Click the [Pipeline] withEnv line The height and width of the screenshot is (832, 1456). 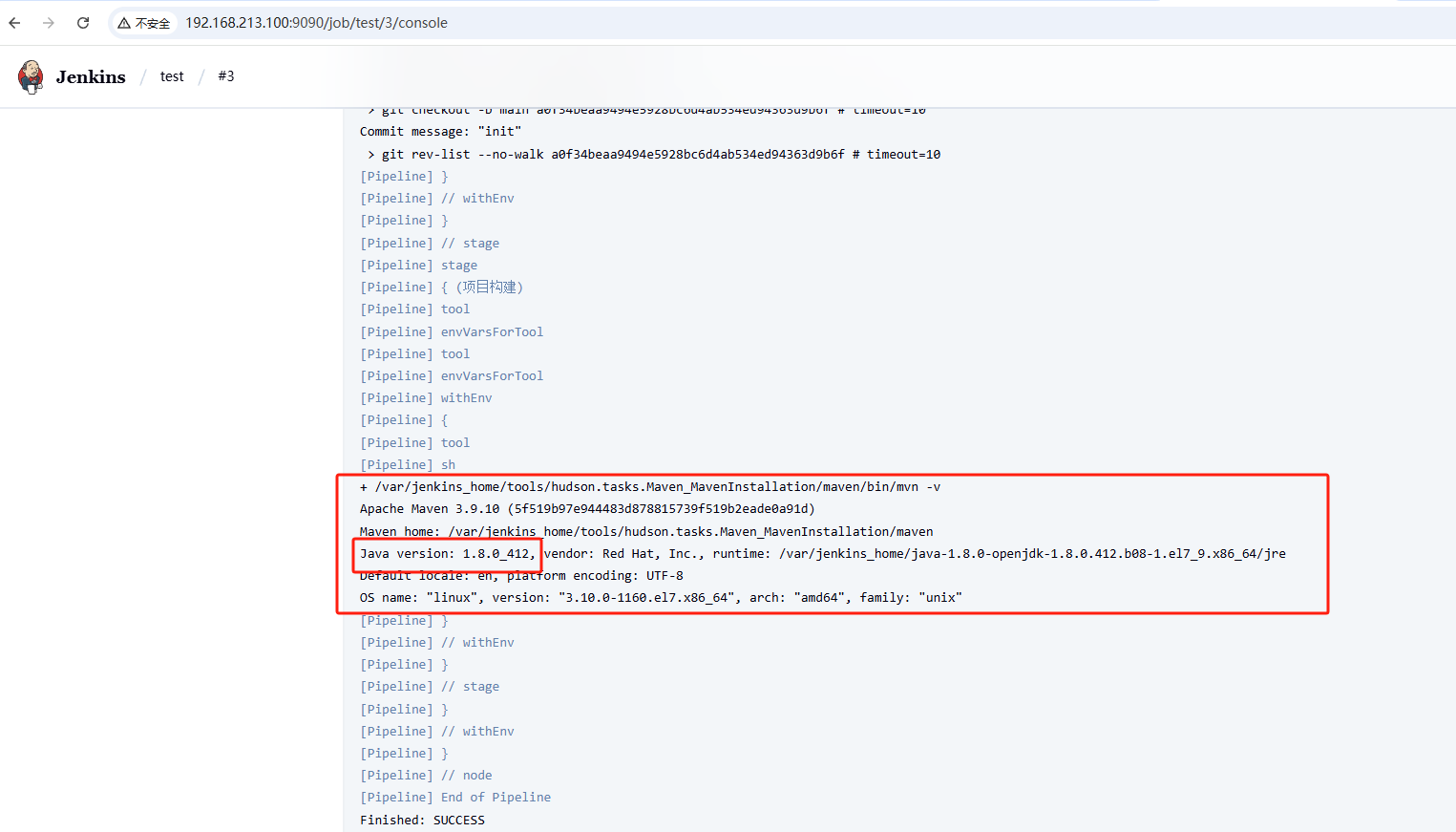[426, 398]
